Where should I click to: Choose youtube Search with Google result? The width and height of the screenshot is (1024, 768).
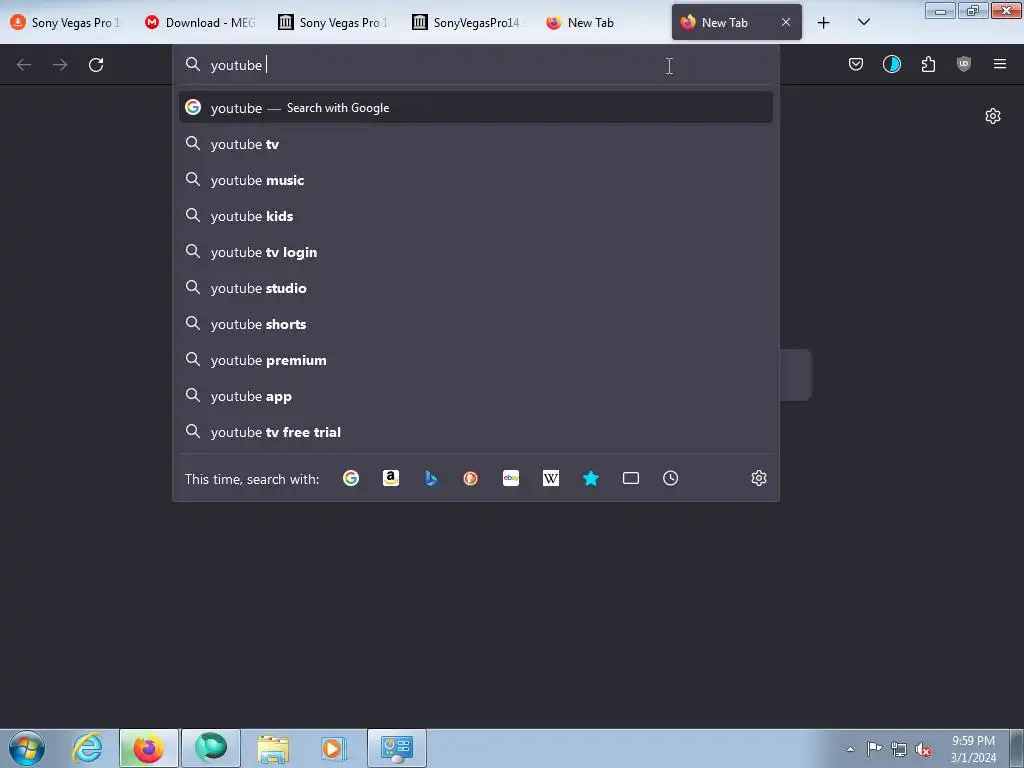tap(475, 108)
